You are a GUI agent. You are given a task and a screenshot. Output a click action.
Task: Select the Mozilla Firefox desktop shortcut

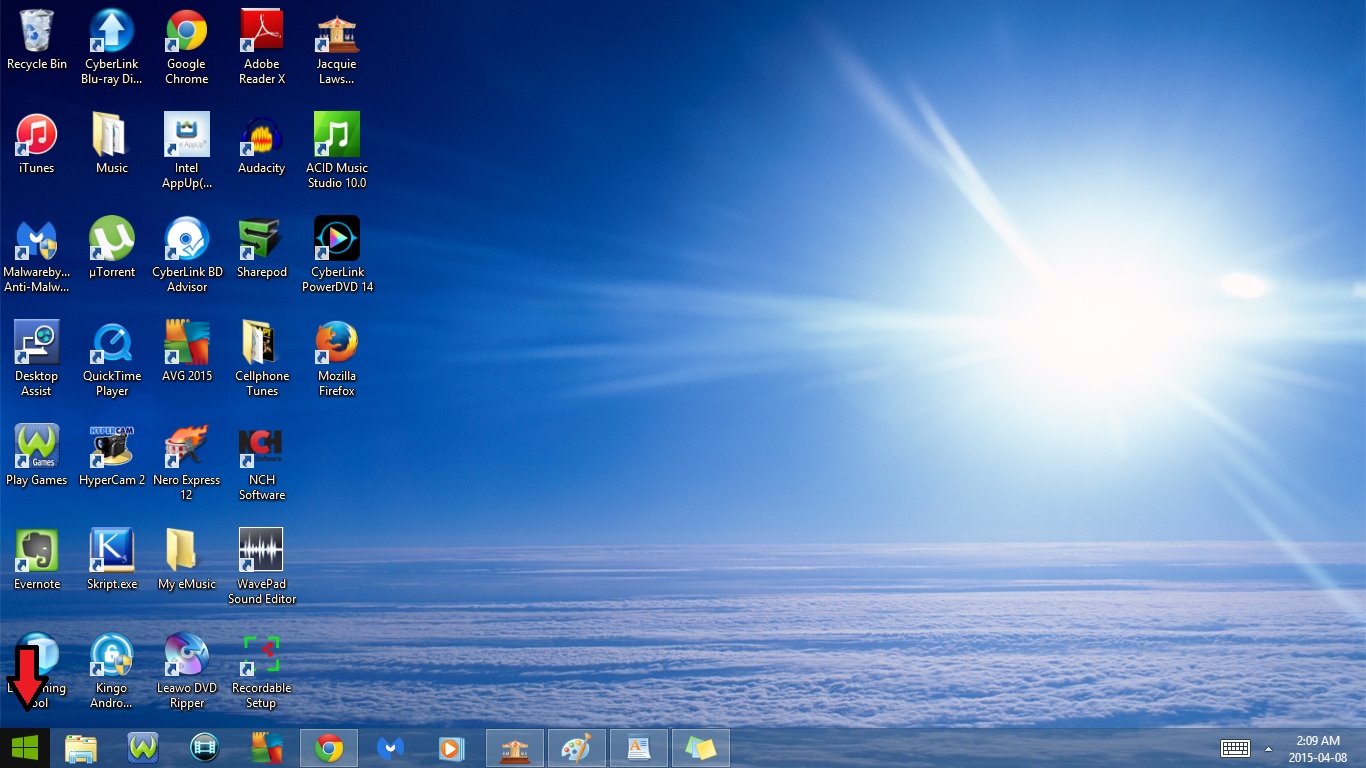pyautogui.click(x=337, y=359)
